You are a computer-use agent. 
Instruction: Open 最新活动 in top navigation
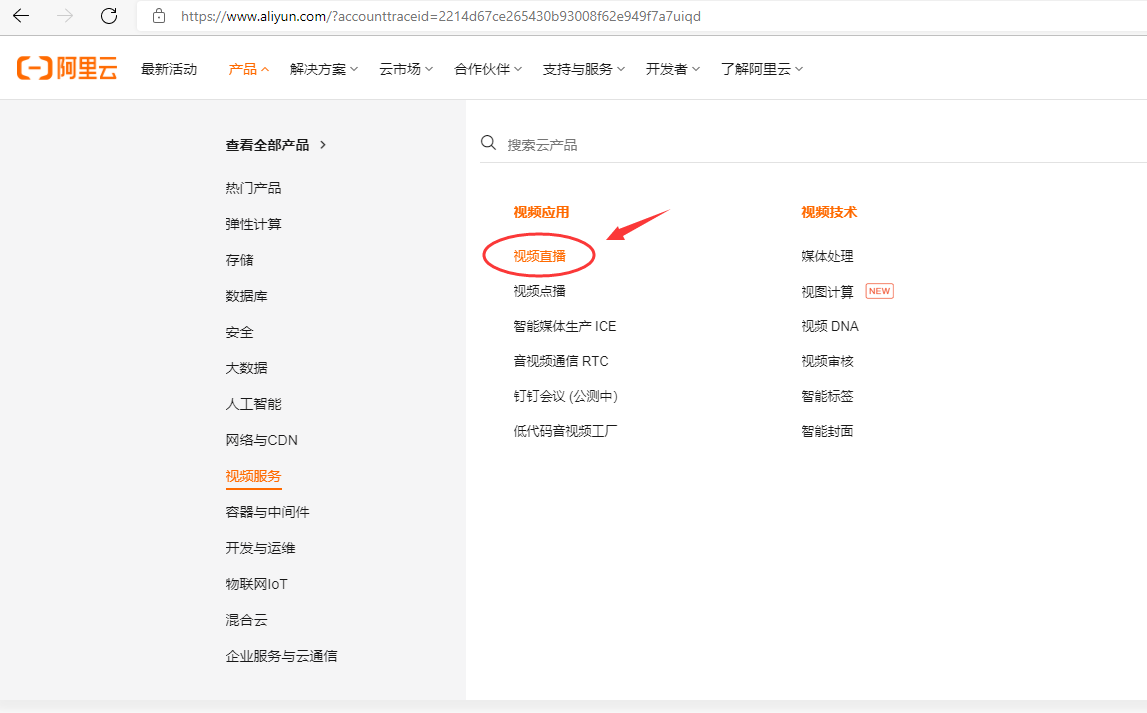[x=169, y=69]
